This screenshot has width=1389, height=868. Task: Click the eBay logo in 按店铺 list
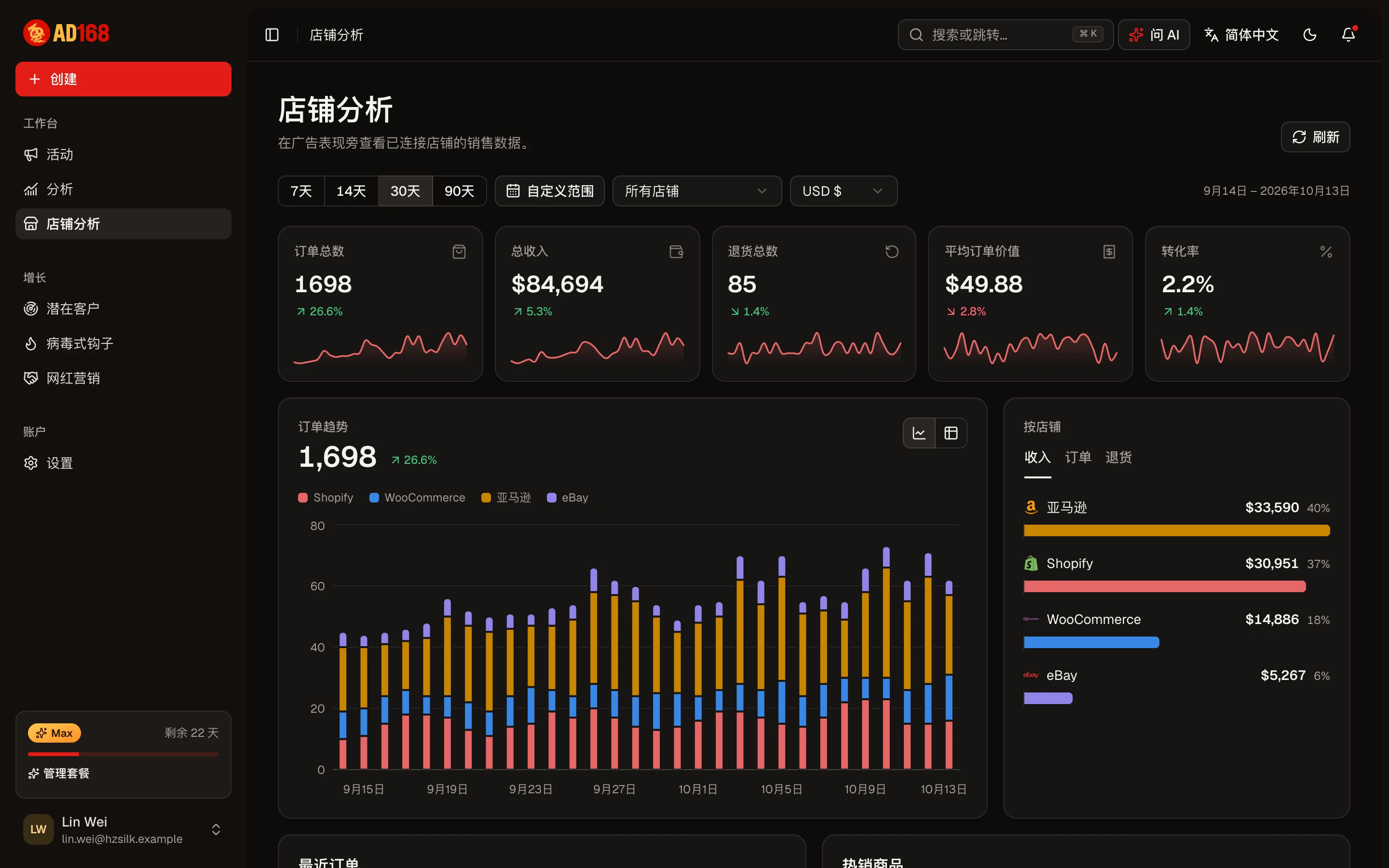[x=1031, y=675]
